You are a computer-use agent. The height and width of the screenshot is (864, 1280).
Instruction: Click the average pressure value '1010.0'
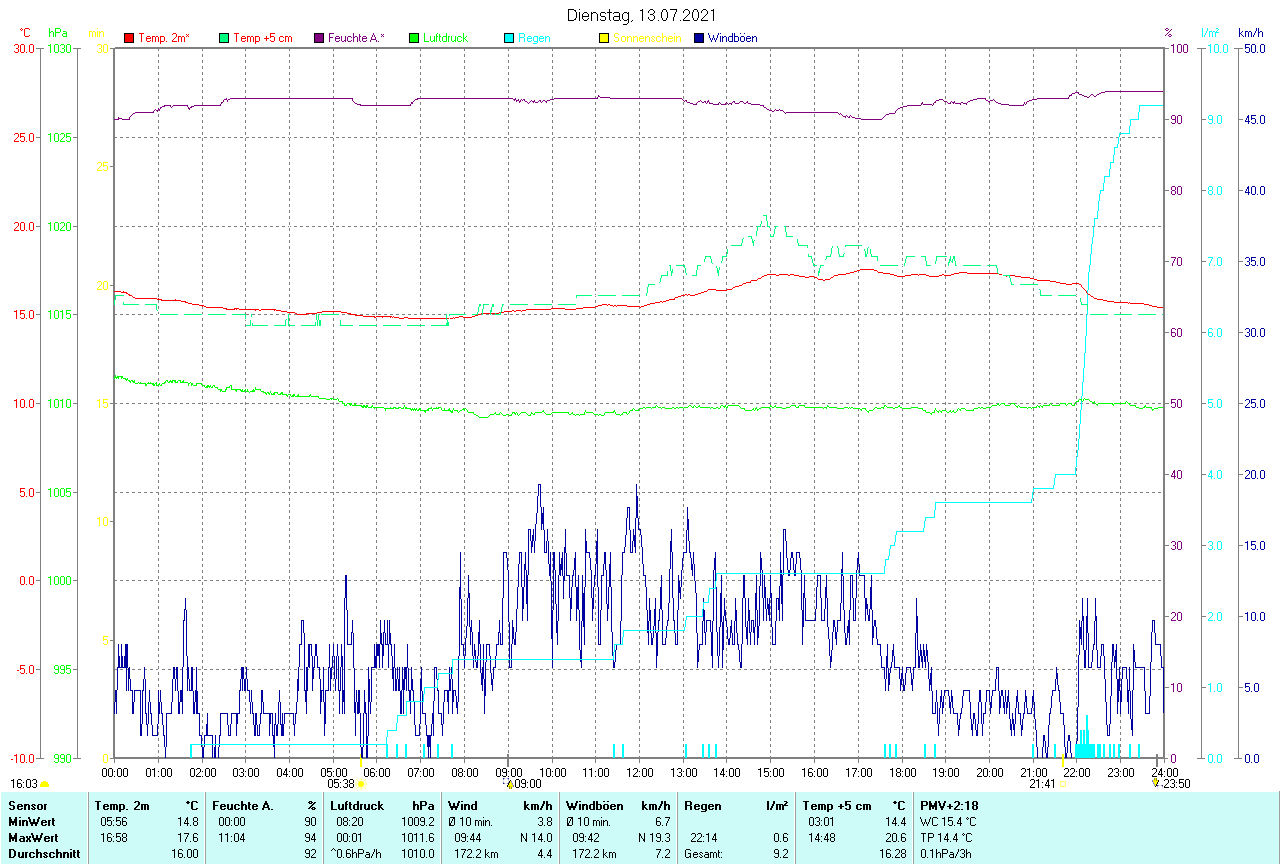click(x=418, y=854)
